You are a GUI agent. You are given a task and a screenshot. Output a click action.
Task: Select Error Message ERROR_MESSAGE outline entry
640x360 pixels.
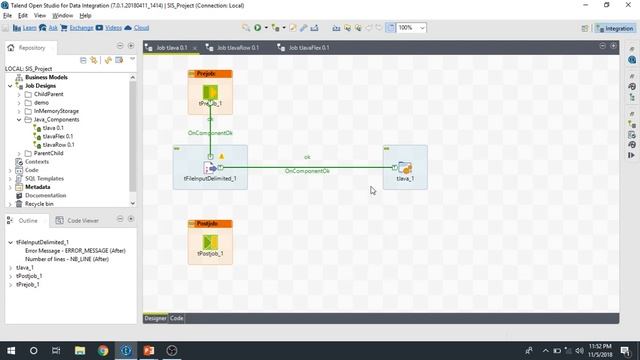tap(75, 251)
